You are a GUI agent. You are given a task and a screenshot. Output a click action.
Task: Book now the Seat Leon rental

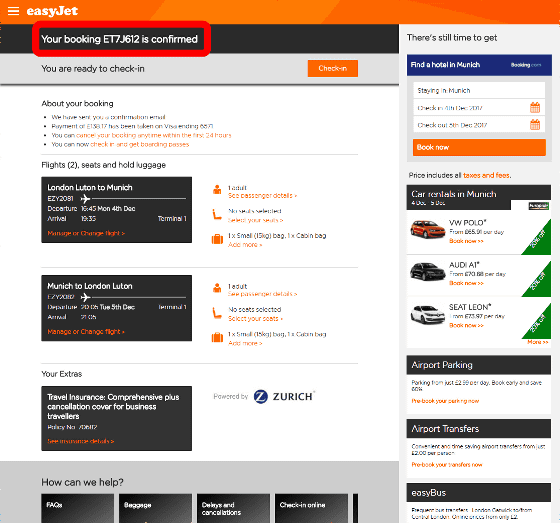click(x=466, y=325)
